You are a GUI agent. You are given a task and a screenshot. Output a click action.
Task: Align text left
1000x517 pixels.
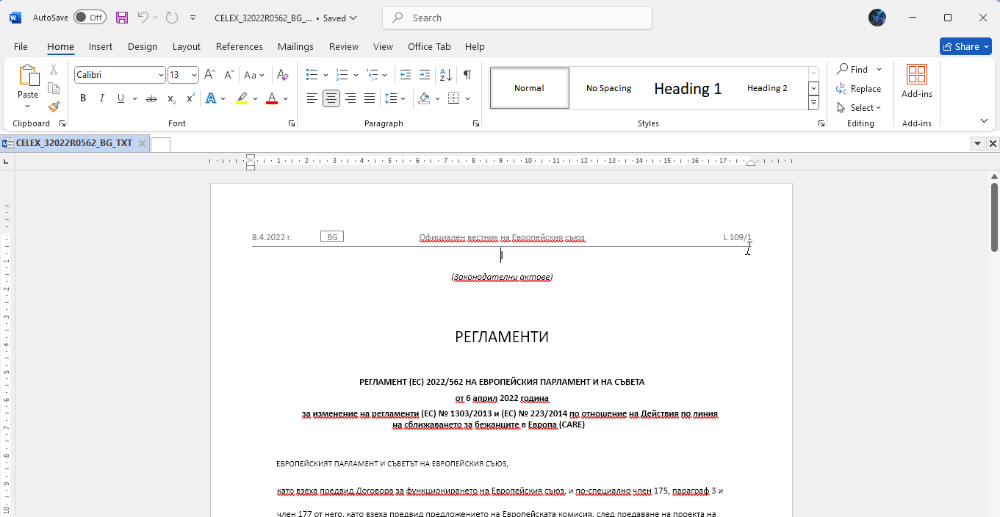click(312, 99)
